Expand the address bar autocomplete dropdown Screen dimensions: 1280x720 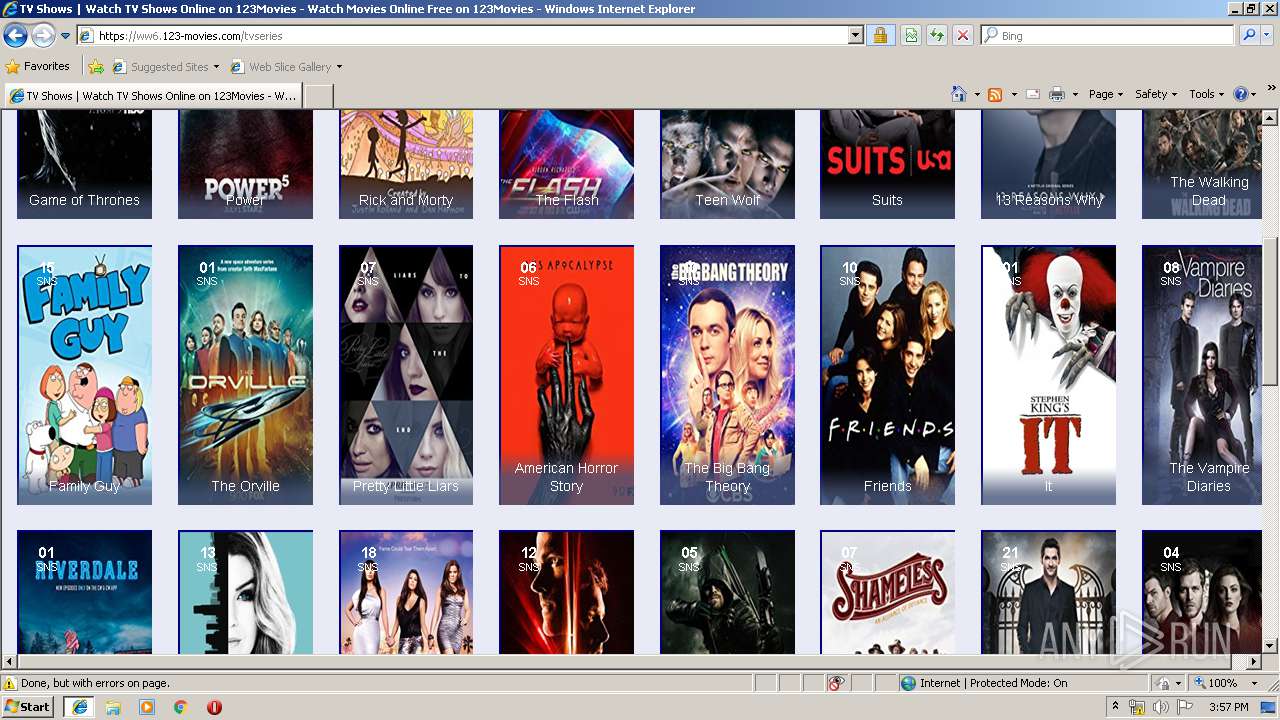855,36
